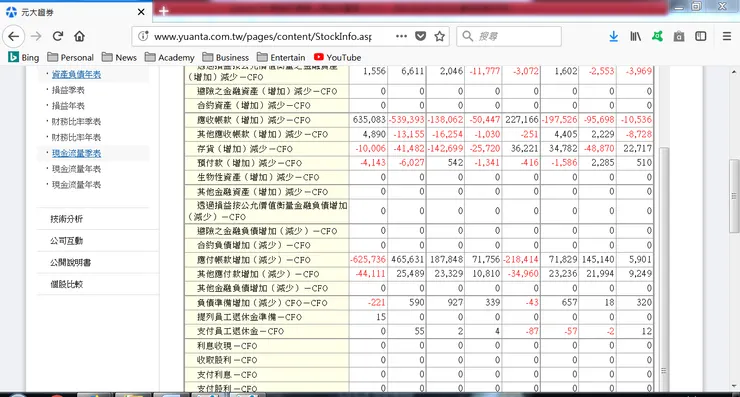Viewport: 740px width, 397px height.
Task: Open the Academy bookmarks folder
Action: click(169, 58)
